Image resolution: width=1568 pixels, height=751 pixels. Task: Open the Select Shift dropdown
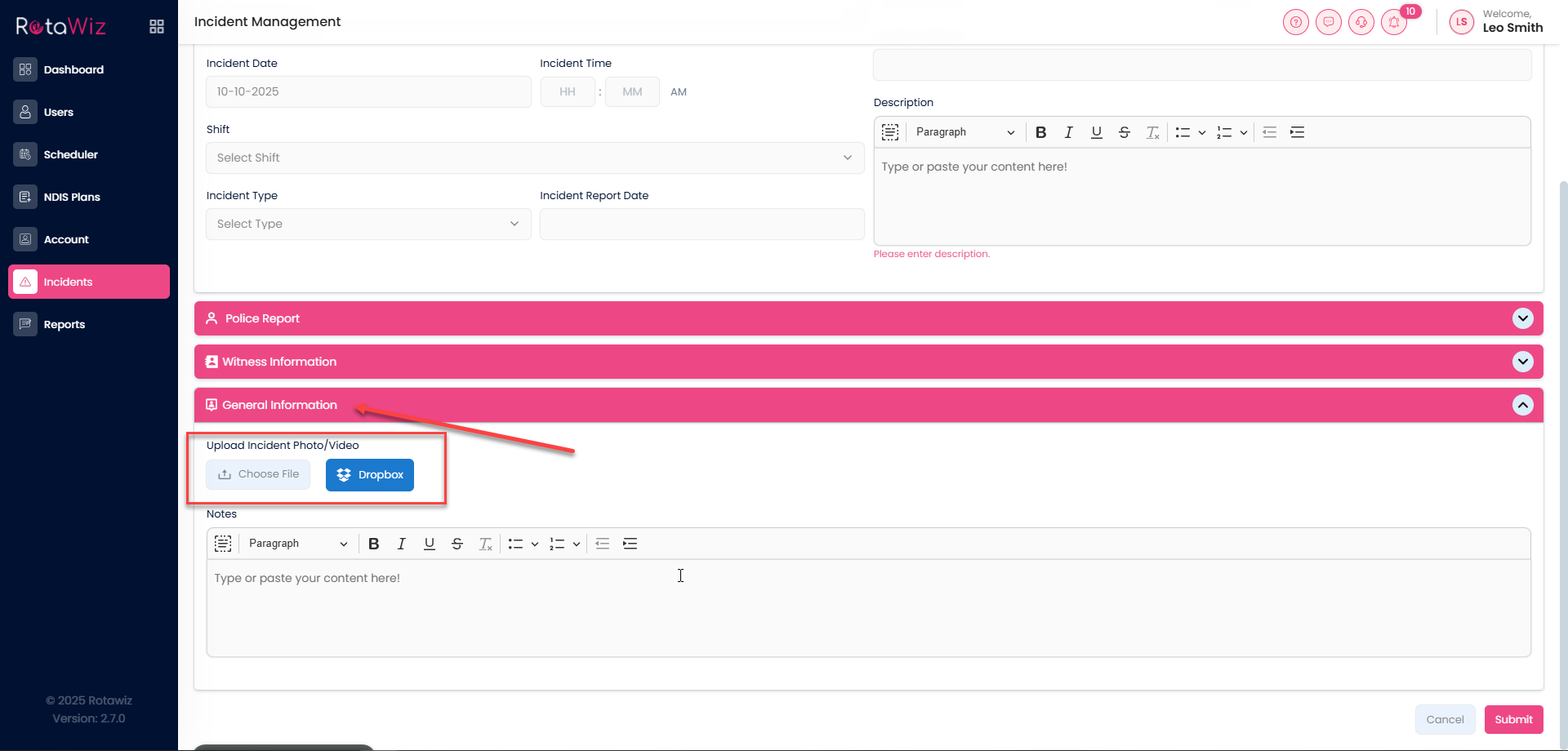[x=534, y=158]
